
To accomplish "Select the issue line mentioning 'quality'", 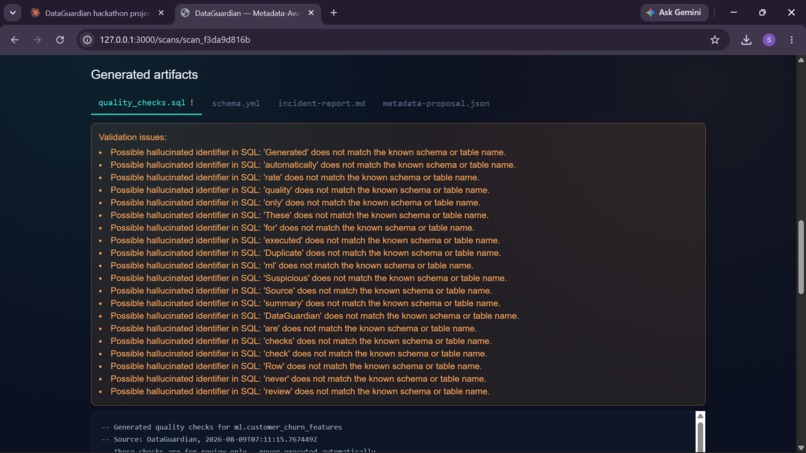I will 300,190.
